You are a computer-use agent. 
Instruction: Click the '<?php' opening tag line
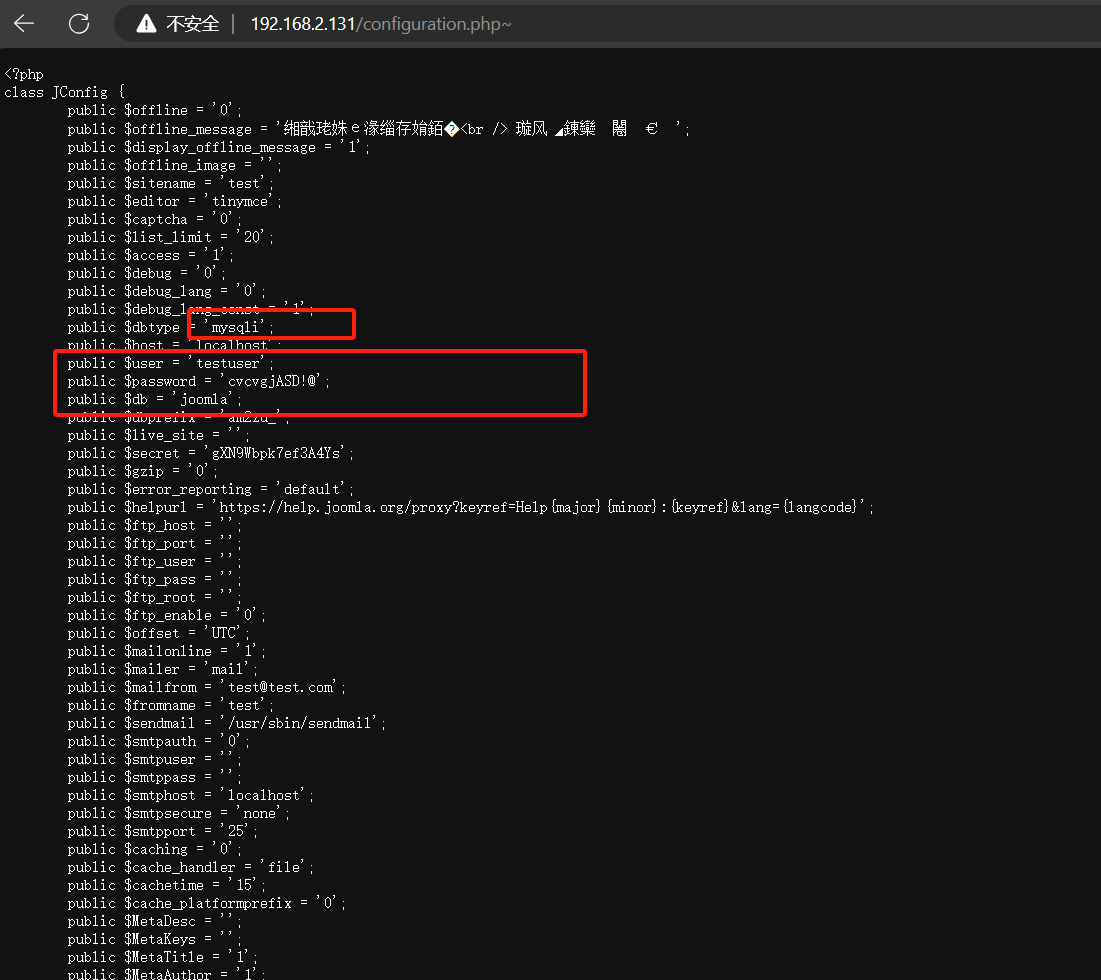(x=24, y=74)
